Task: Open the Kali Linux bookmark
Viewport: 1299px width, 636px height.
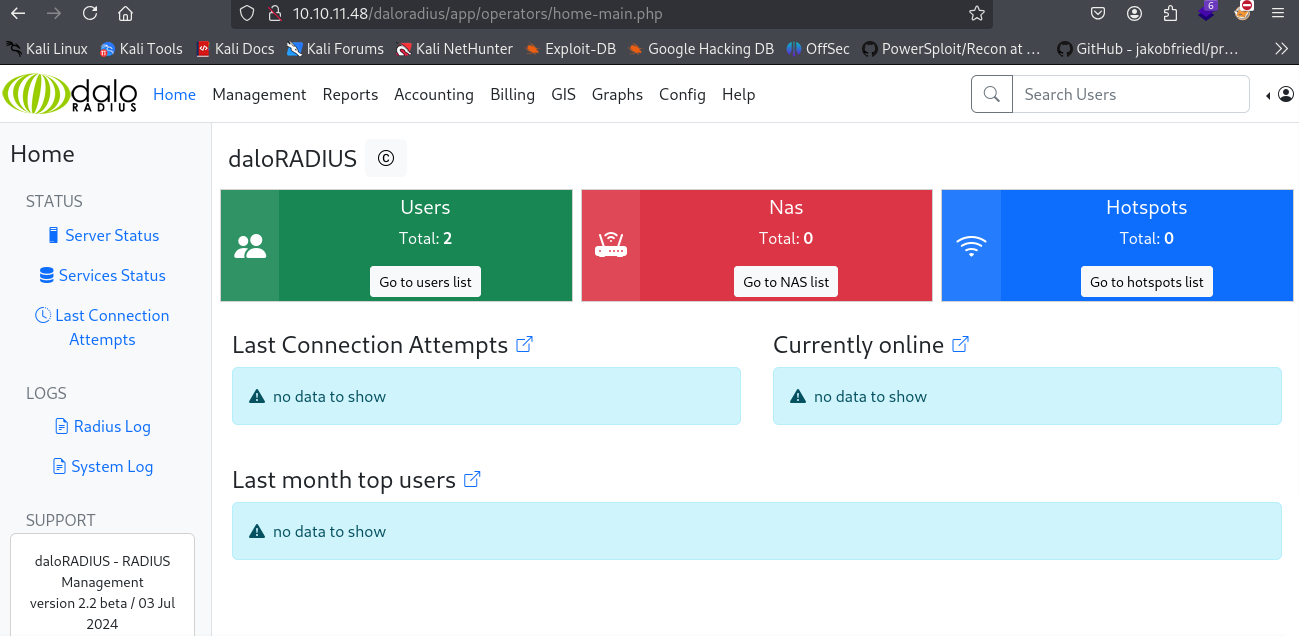Action: pos(47,48)
